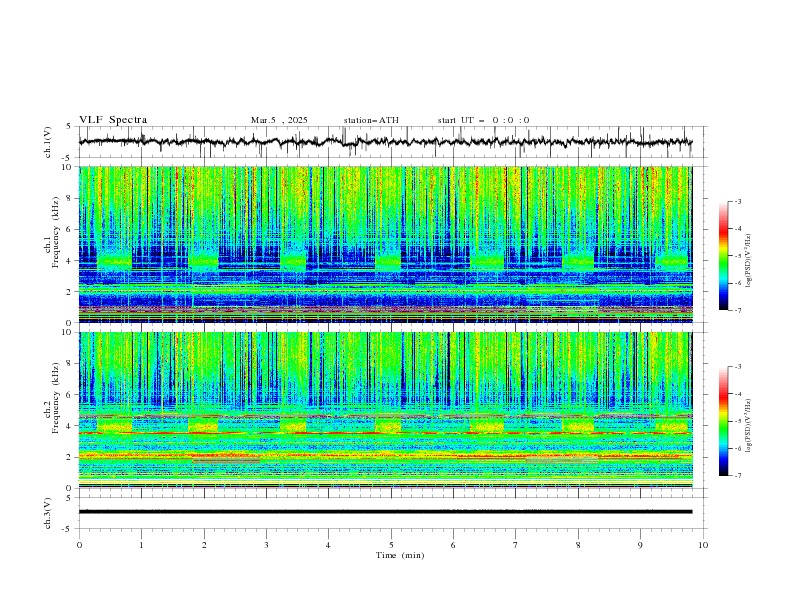This screenshot has width=792, height=612.
Task: Click the upper PSD color scale bar
Action: point(723,255)
